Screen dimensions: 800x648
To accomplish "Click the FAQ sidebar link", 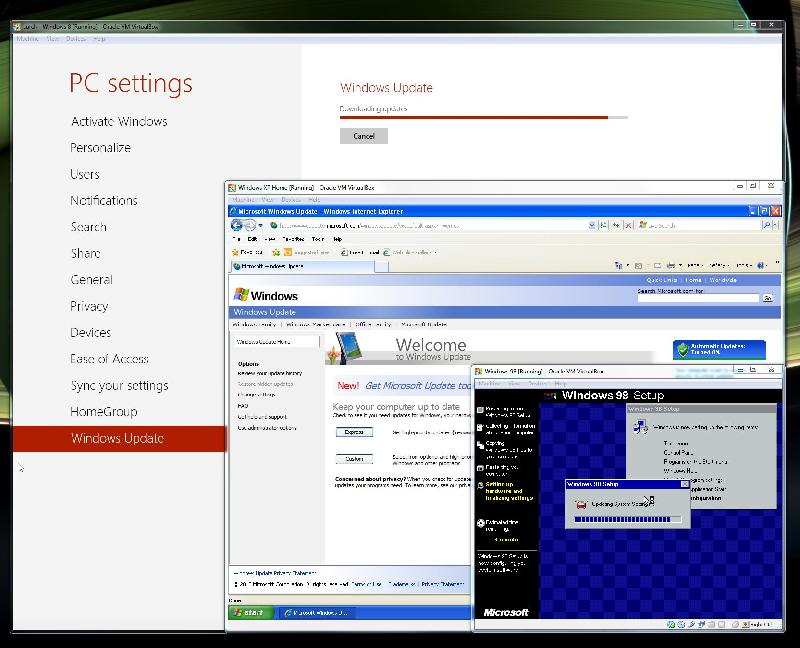I will (242, 406).
